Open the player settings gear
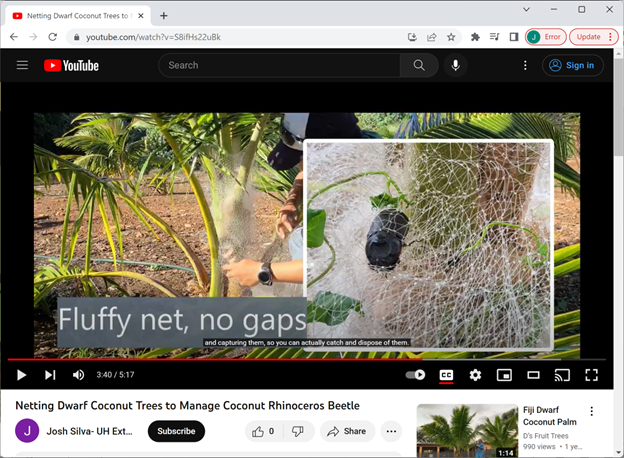Screen dimensions: 624x458 (x=475, y=375)
